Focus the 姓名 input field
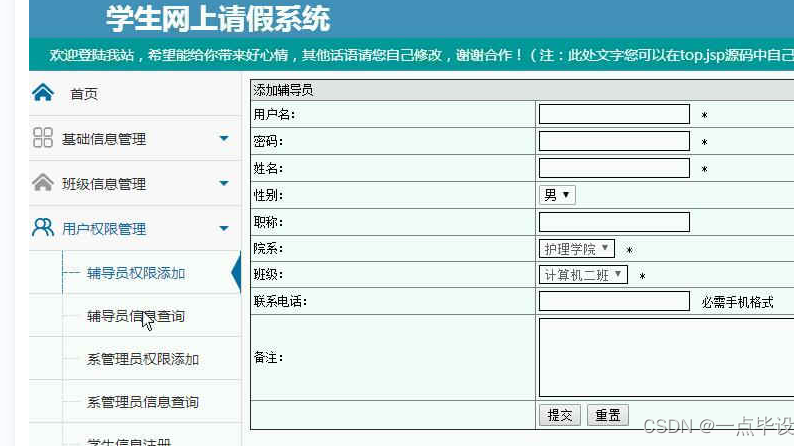The image size is (810, 446). [614, 168]
